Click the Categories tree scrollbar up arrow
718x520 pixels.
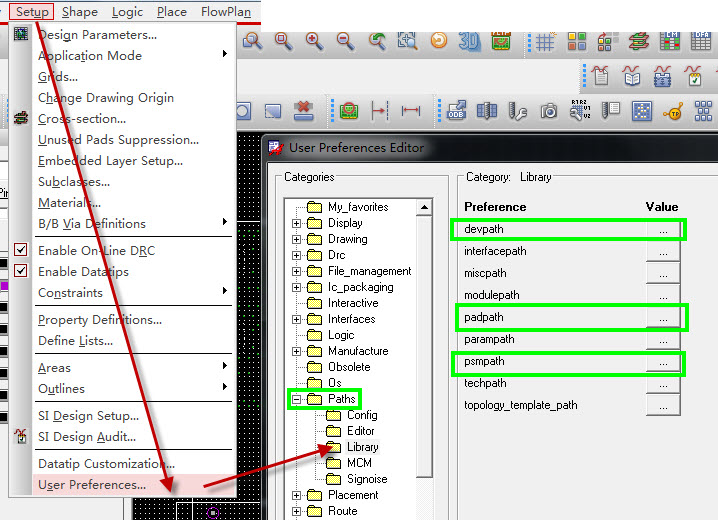coord(425,207)
